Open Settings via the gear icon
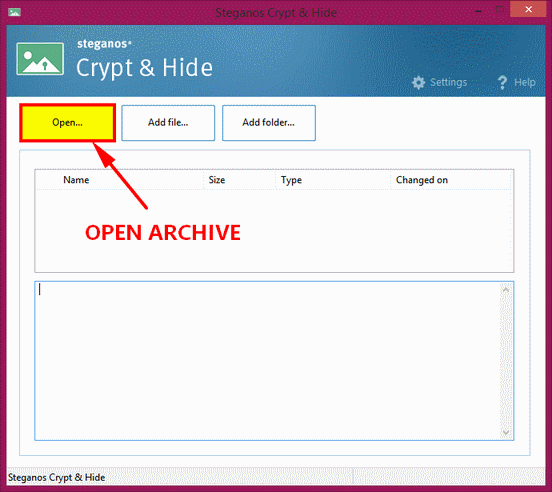Image resolution: width=552 pixels, height=492 pixels. click(x=418, y=82)
